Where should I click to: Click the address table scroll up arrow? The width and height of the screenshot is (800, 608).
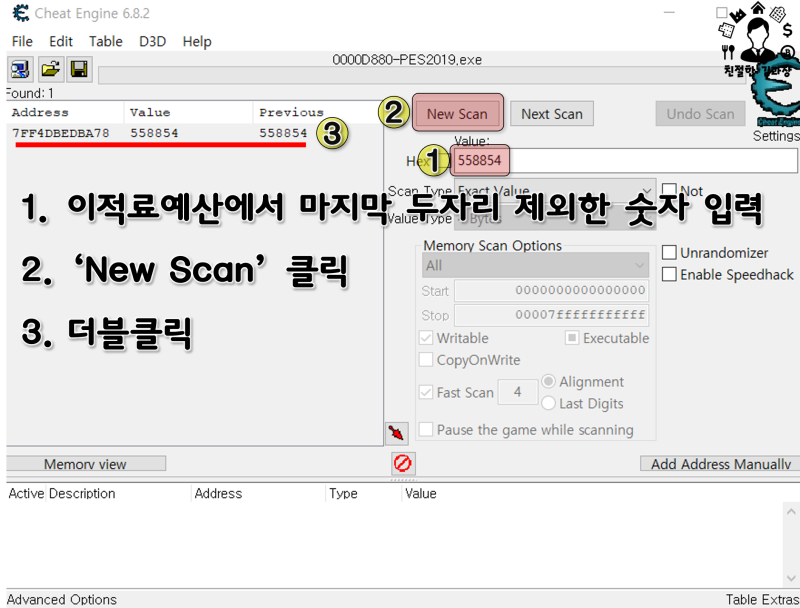791,511
